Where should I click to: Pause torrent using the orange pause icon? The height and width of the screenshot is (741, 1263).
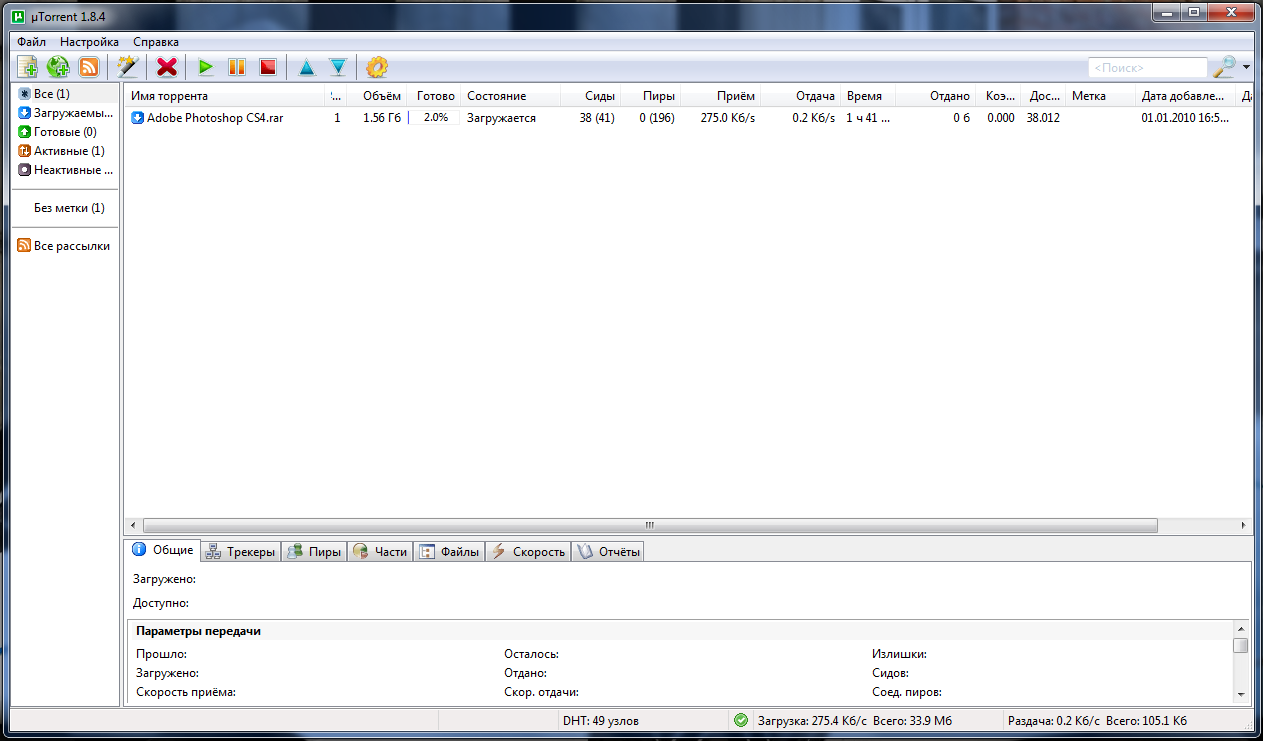pos(237,67)
